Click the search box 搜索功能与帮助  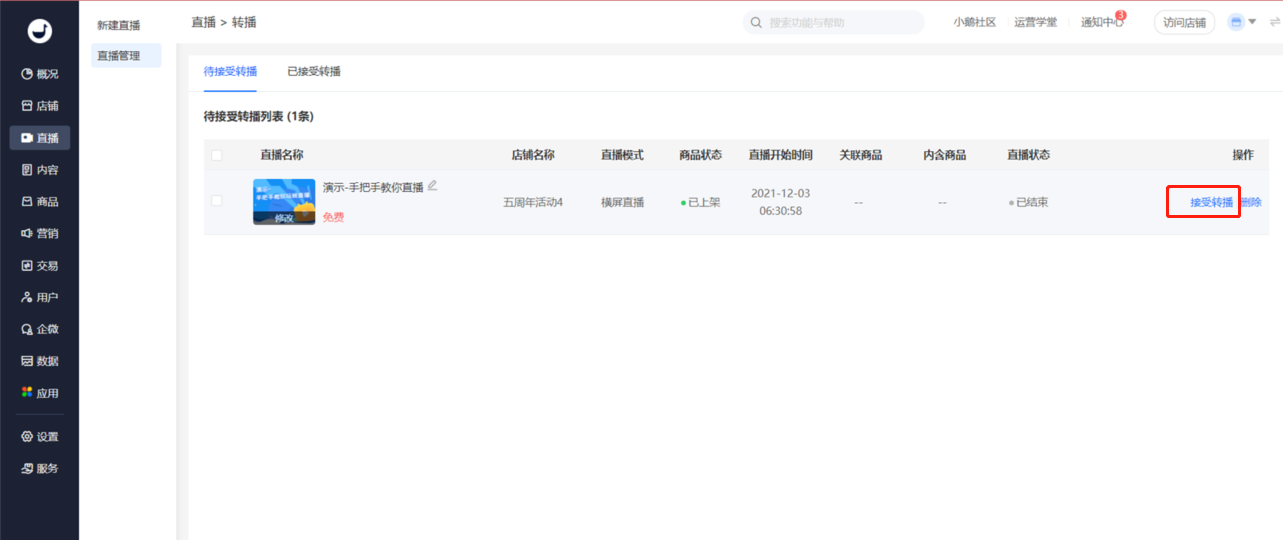point(833,22)
